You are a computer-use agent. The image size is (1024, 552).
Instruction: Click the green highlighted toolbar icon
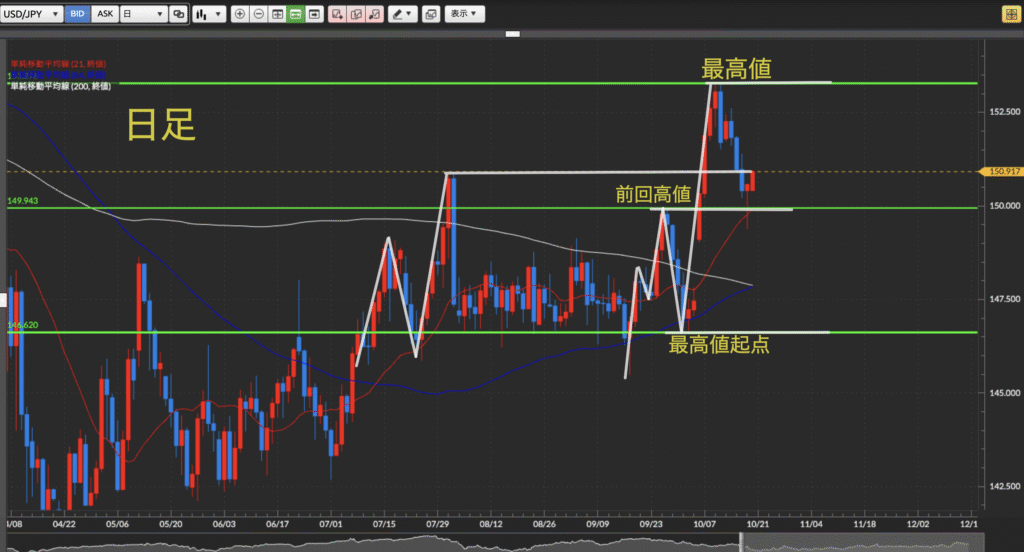295,15
